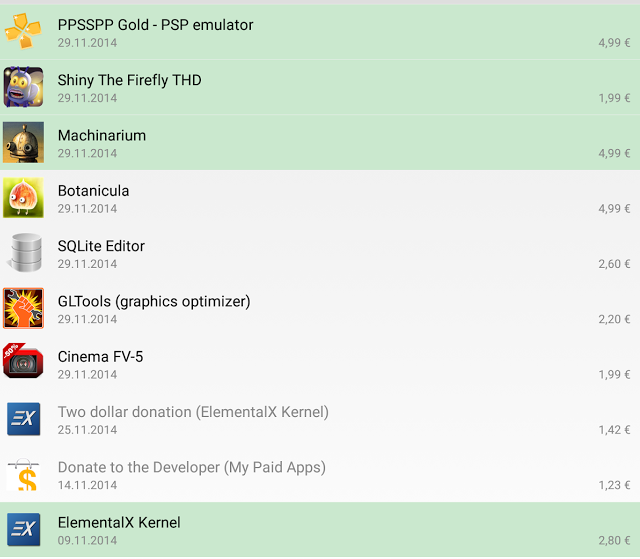Screen dimensions: 640x559
Task: Click the Donate to the Developer bag icon
Action: coord(23,474)
